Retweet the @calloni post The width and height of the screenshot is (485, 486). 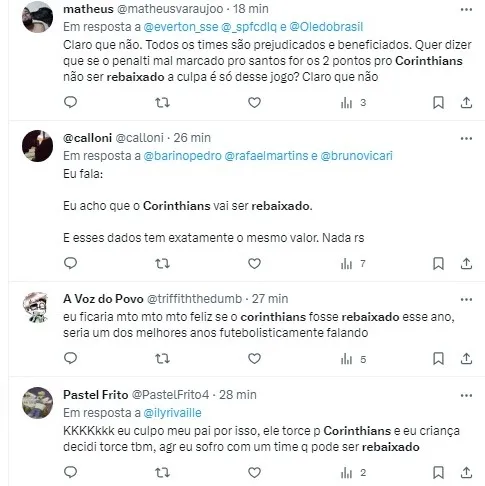pyautogui.click(x=163, y=264)
